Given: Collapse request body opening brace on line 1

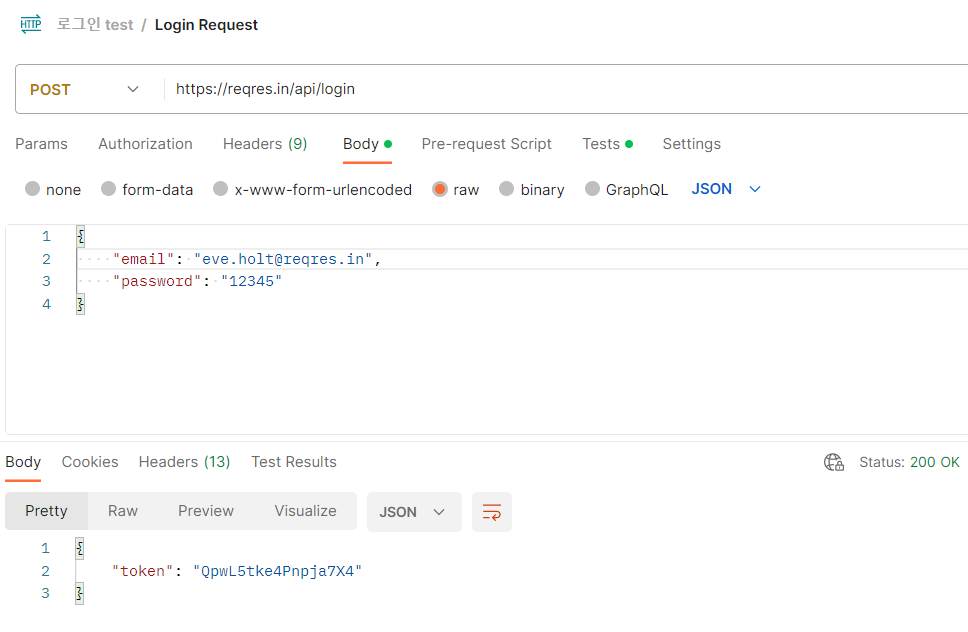Looking at the screenshot, I should (x=80, y=236).
